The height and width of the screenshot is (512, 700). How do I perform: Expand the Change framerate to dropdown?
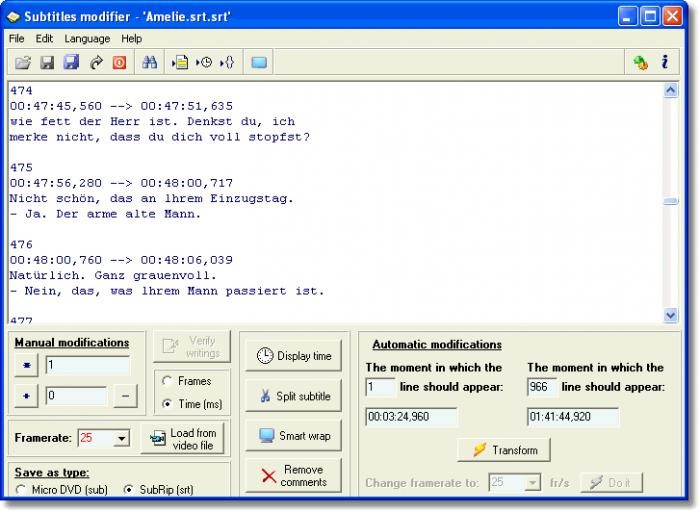tap(532, 483)
